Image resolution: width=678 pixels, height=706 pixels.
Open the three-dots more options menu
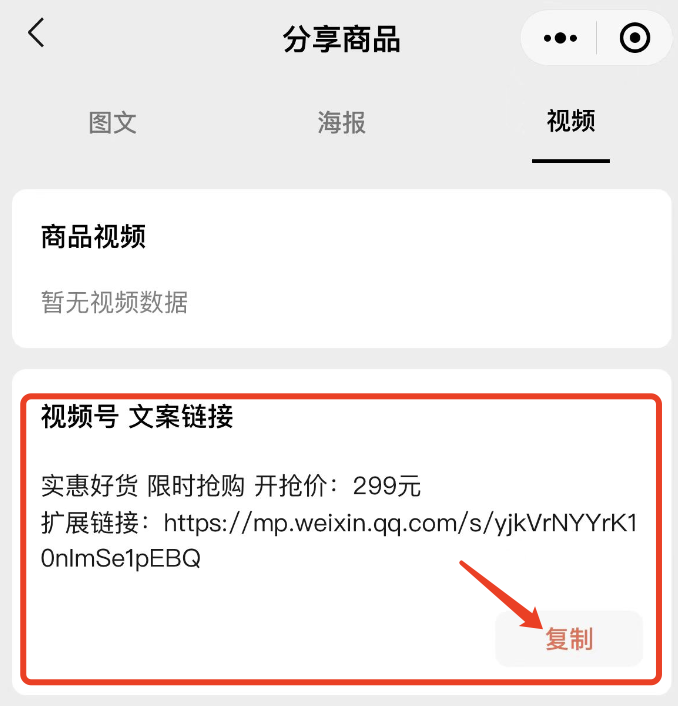(560, 38)
